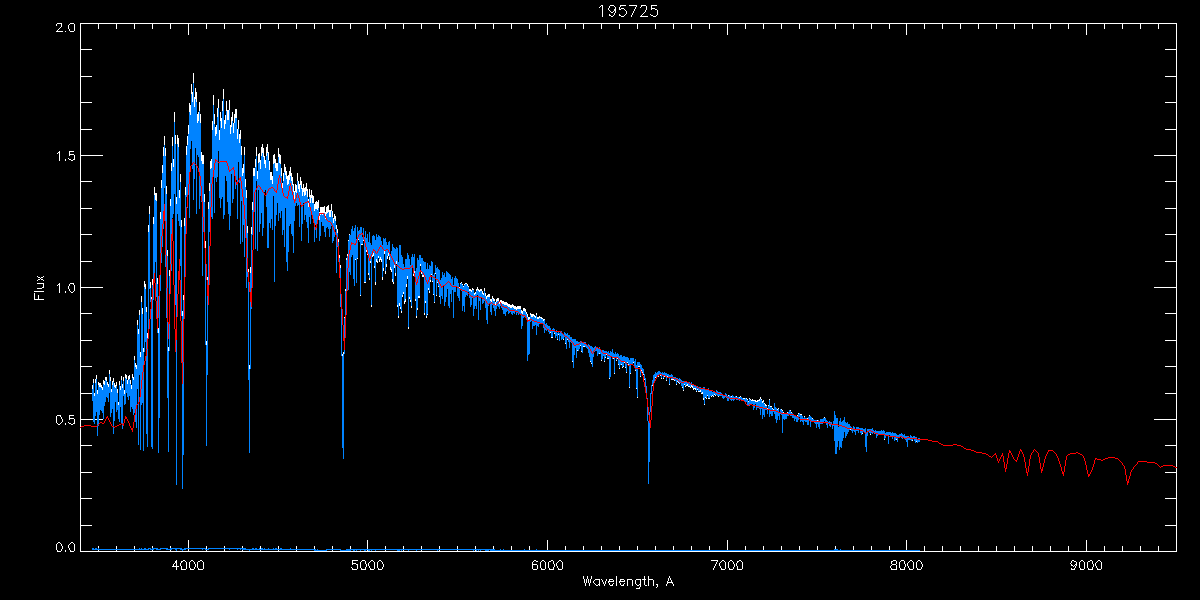1200x600 pixels.
Task: Click the absorption dip just below 5000
Action: [343, 455]
